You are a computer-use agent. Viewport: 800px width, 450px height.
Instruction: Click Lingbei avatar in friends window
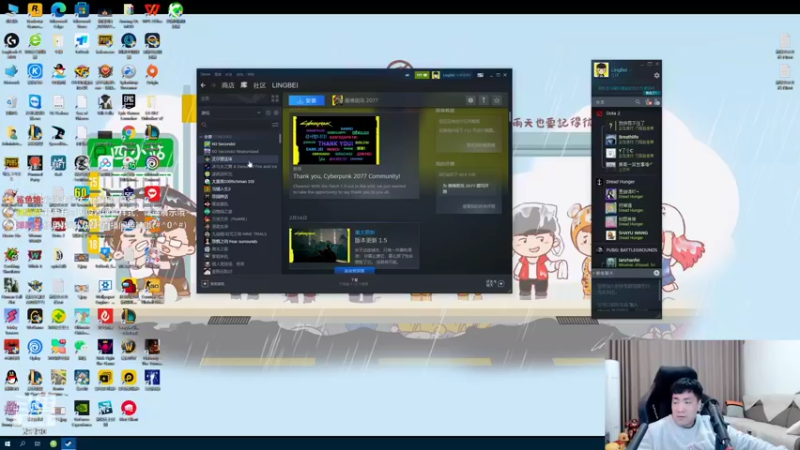pos(601,70)
